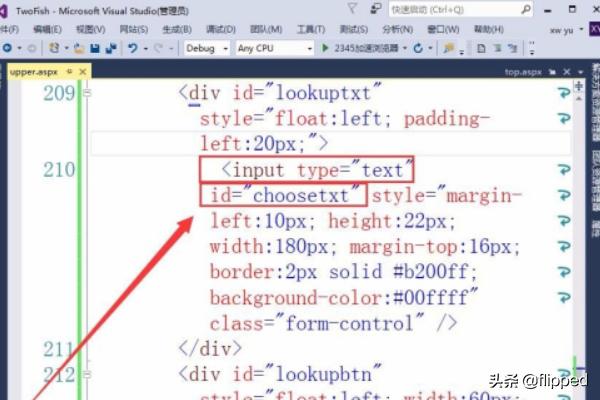This screenshot has width=600, height=400.
Task: Click the browser refresh icon in toolbar
Action: coord(418,48)
